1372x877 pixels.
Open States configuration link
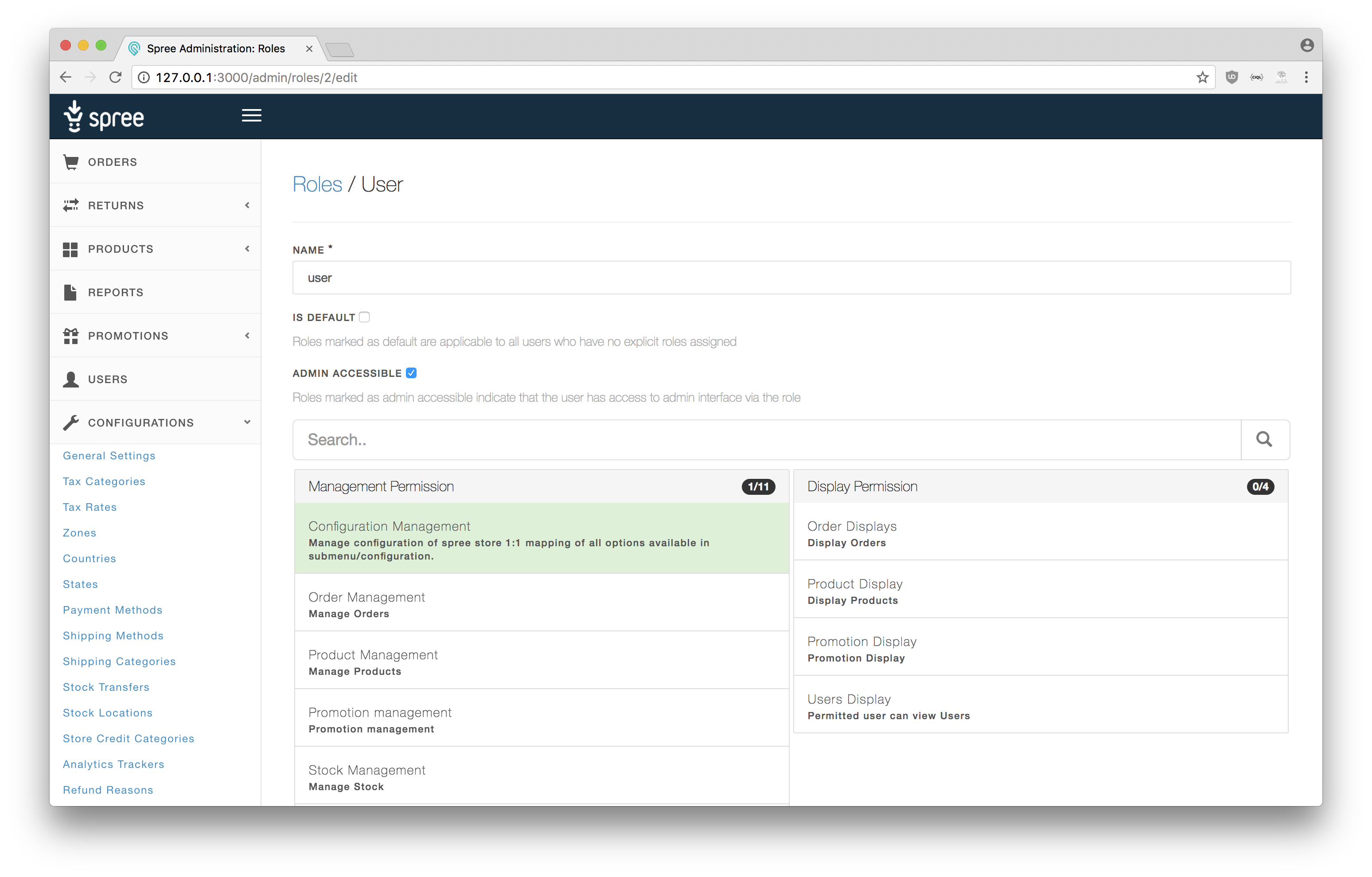[x=80, y=584]
